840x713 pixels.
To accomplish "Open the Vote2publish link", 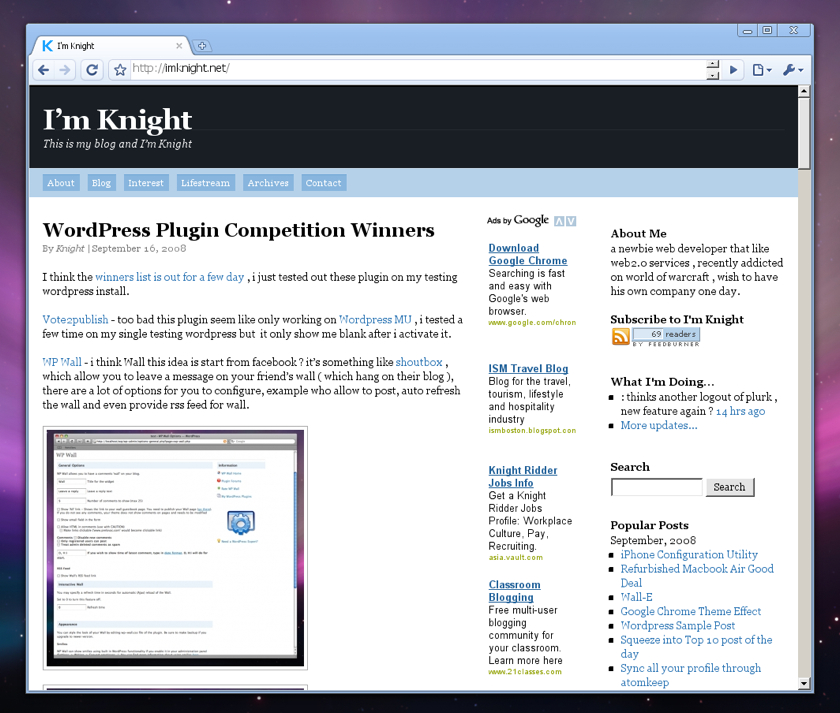I will pyautogui.click(x=75, y=319).
